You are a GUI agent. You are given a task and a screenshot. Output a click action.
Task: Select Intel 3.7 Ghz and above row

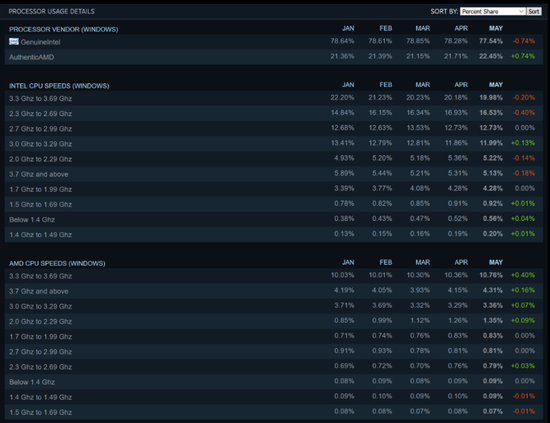(274, 174)
